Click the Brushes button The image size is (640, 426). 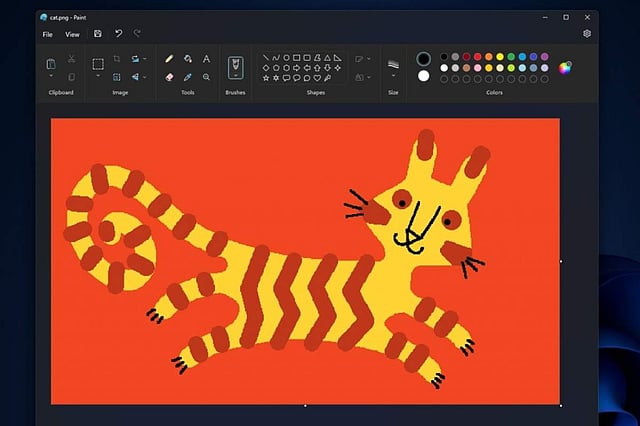point(236,67)
